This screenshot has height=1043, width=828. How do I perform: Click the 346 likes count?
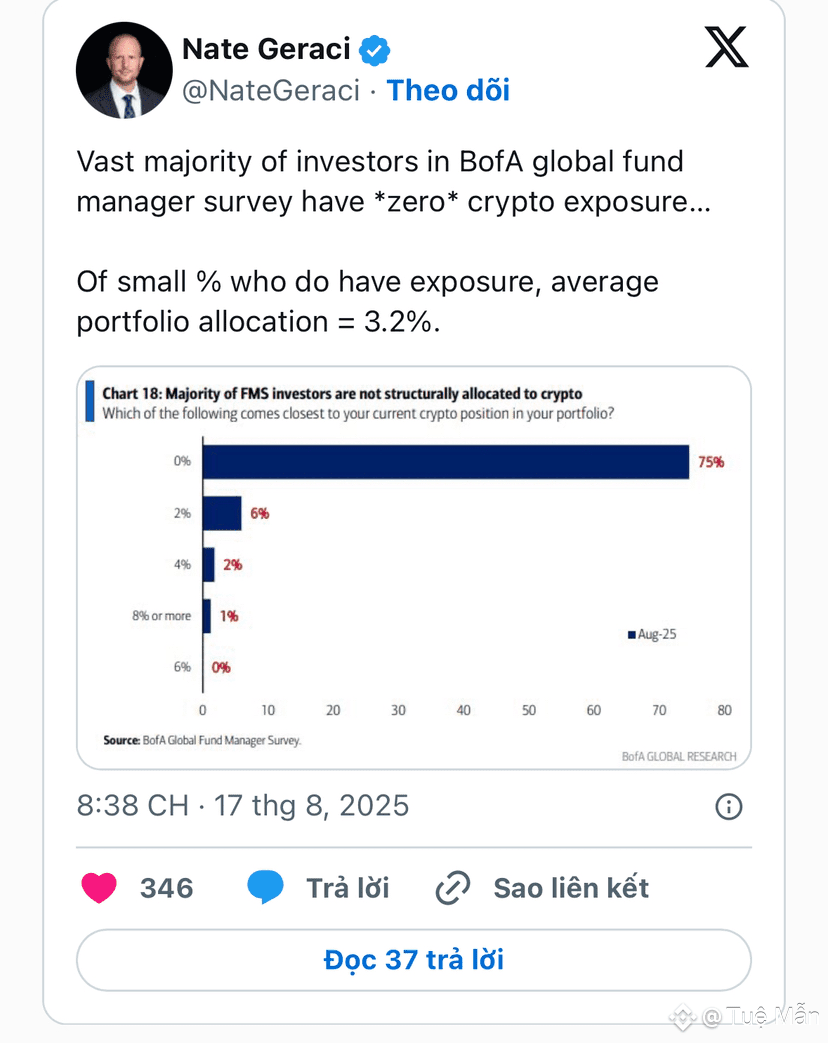[166, 888]
